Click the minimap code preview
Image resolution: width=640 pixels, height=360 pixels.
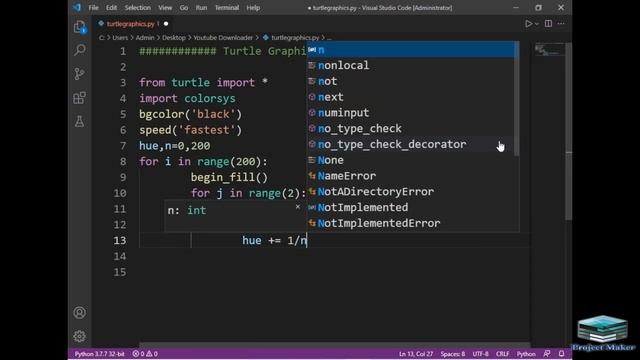549,50
